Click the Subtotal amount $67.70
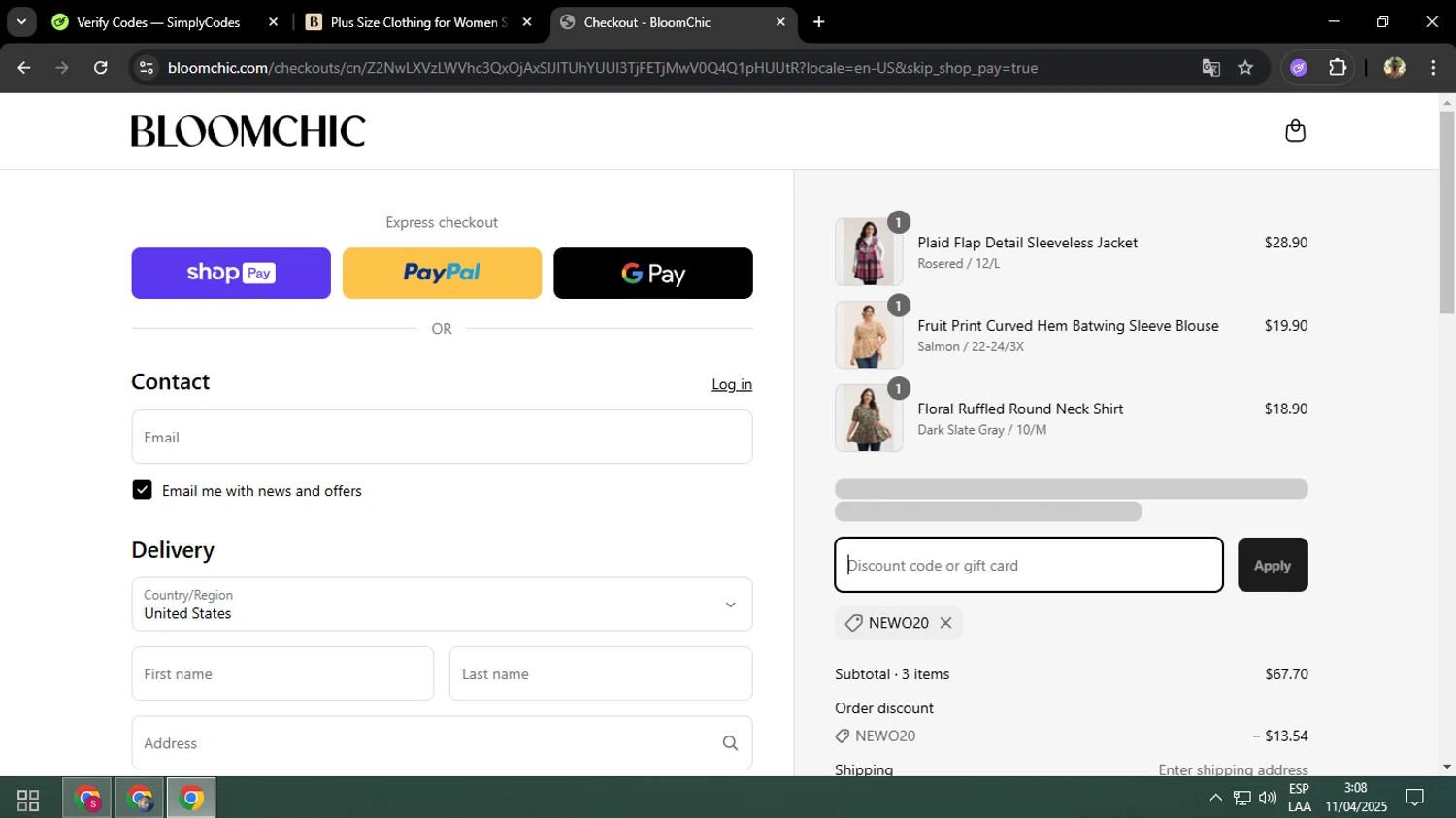 [x=1286, y=673]
